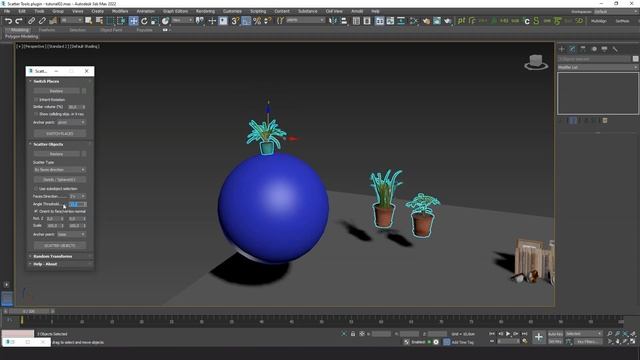The width and height of the screenshot is (640, 360).
Task: Open the File menu
Action: pyautogui.click(x=7, y=11)
